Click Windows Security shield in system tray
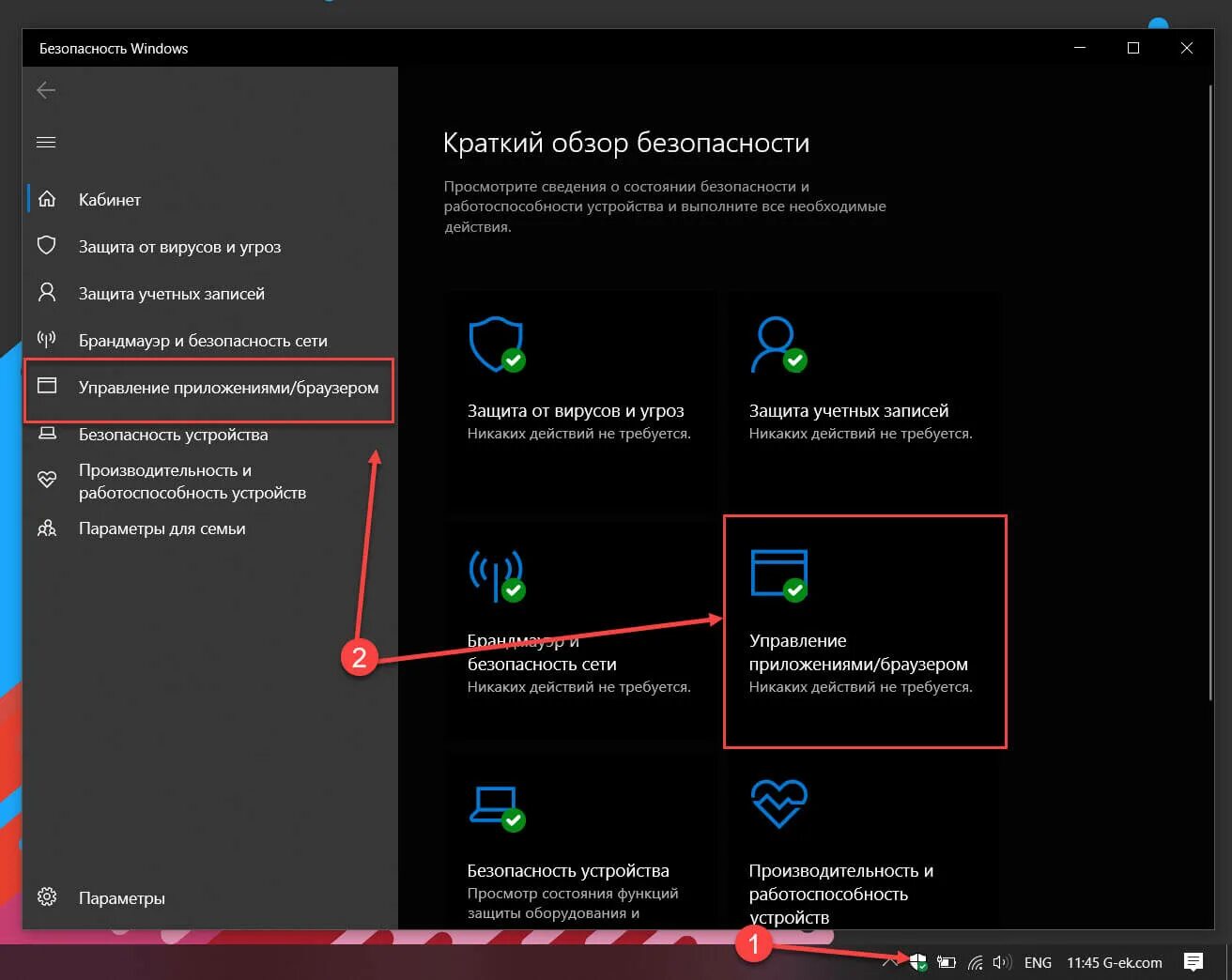Viewport: 1232px width, 980px height. pyautogui.click(x=917, y=962)
